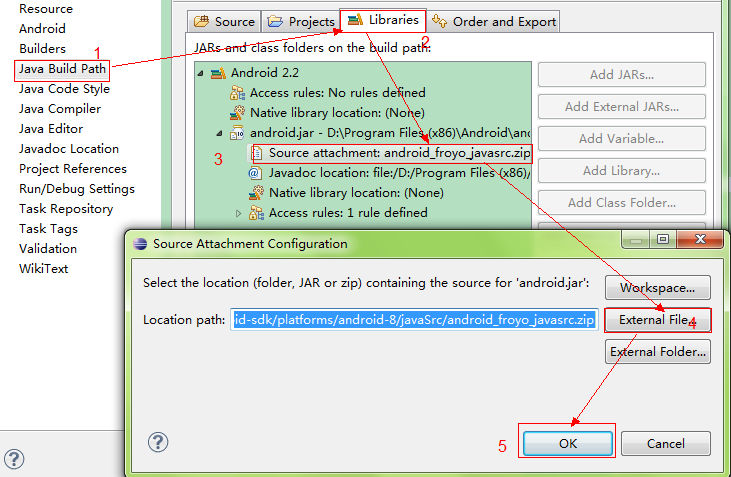This screenshot has width=731, height=477.
Task: Open help in the Properties window
Action: [14, 459]
